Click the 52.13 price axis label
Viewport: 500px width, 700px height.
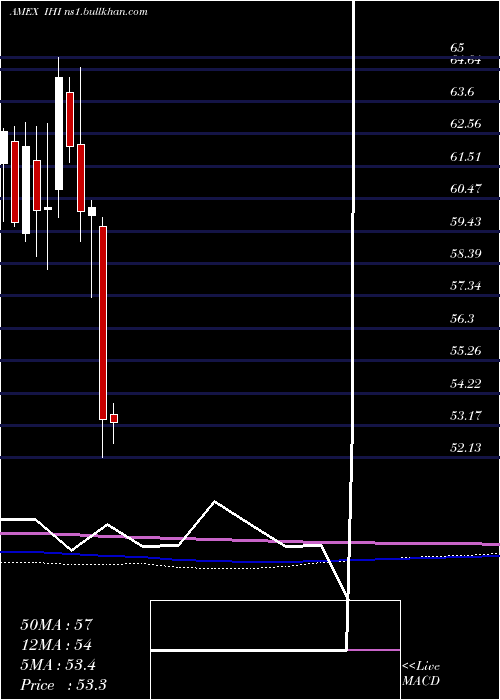(466, 448)
